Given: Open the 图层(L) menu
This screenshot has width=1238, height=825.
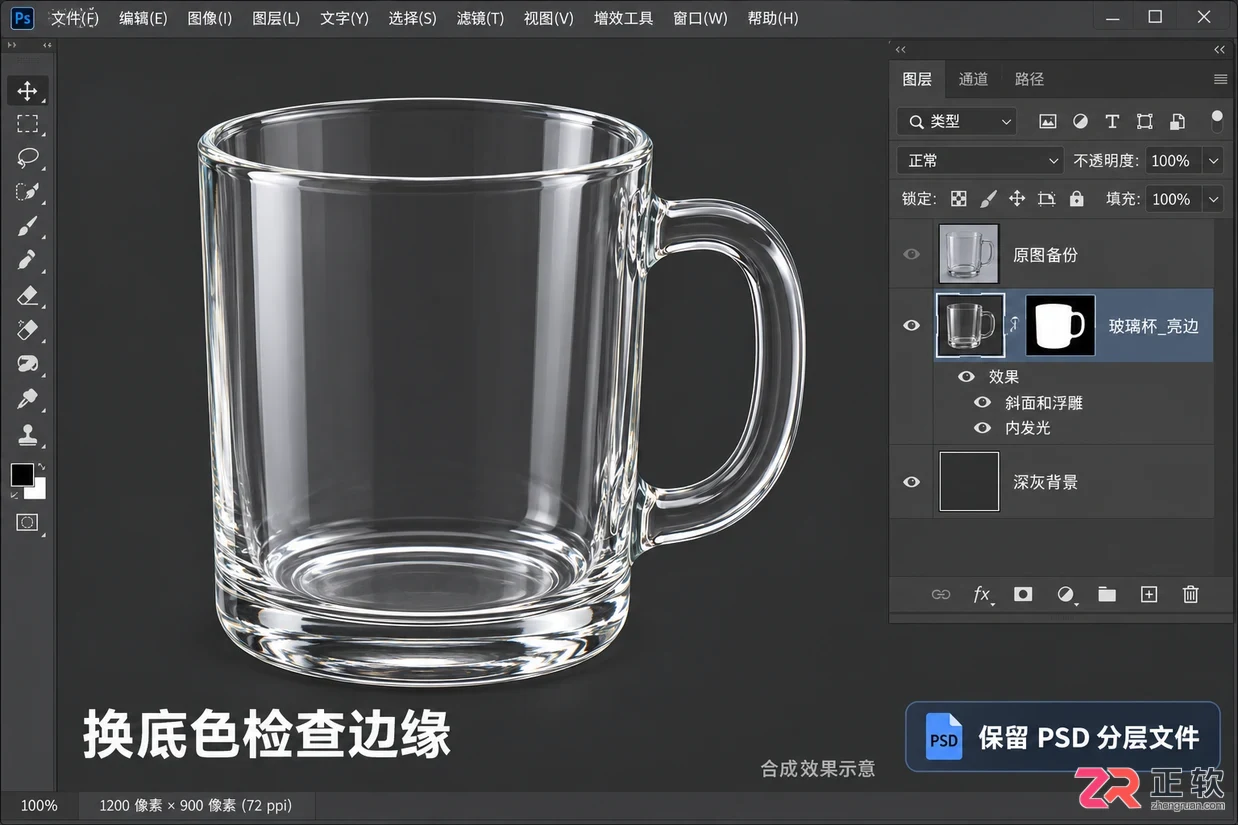Looking at the screenshot, I should tap(276, 18).
